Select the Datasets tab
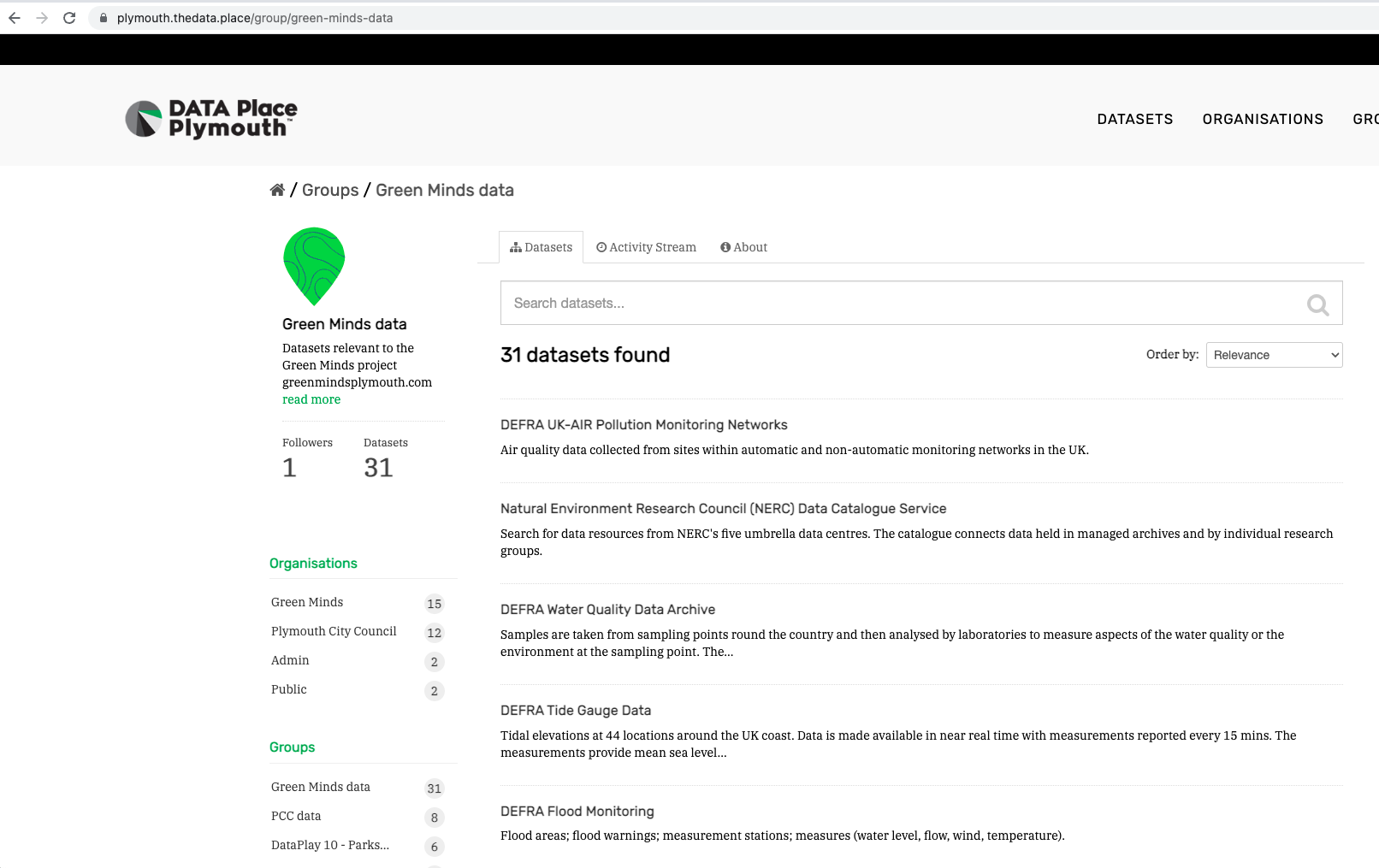The width and height of the screenshot is (1379, 868). coord(541,247)
